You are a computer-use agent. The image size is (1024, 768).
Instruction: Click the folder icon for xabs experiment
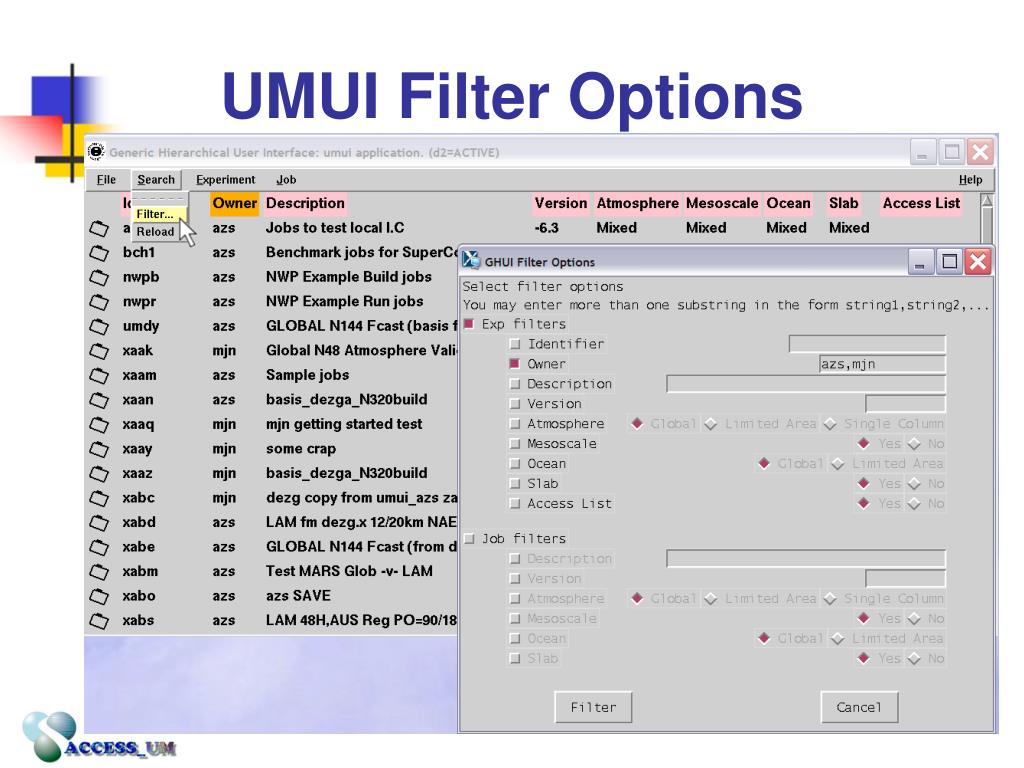pyautogui.click(x=99, y=621)
